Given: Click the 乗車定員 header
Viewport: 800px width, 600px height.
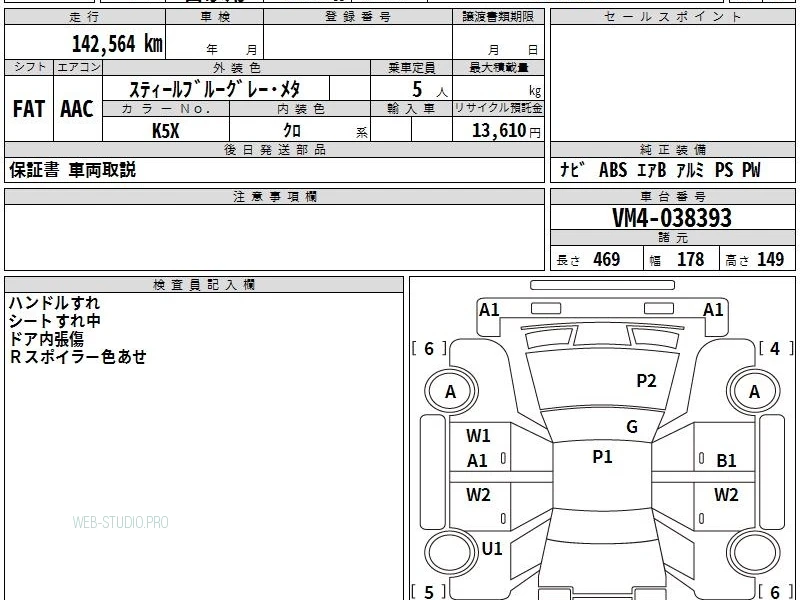Looking at the screenshot, I should tap(411, 67).
